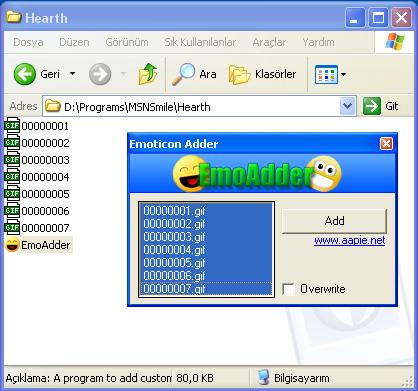Image resolution: width=418 pixels, height=391 pixels.
Task: Click the GIF icon of 00000005
Action: tap(12, 194)
